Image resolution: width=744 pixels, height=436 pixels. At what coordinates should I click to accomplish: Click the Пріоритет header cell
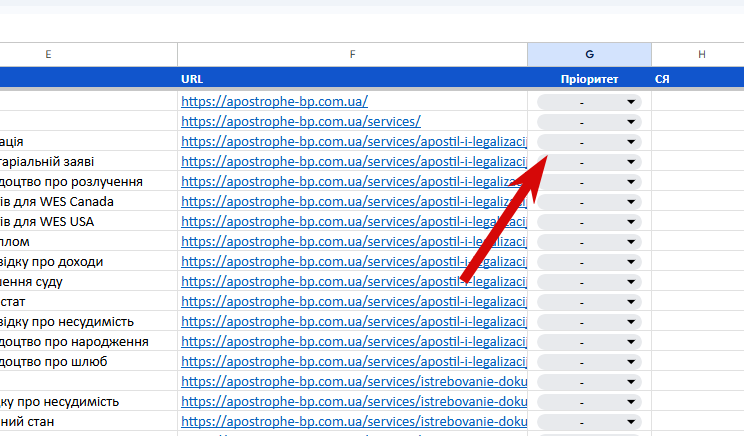tap(589, 79)
